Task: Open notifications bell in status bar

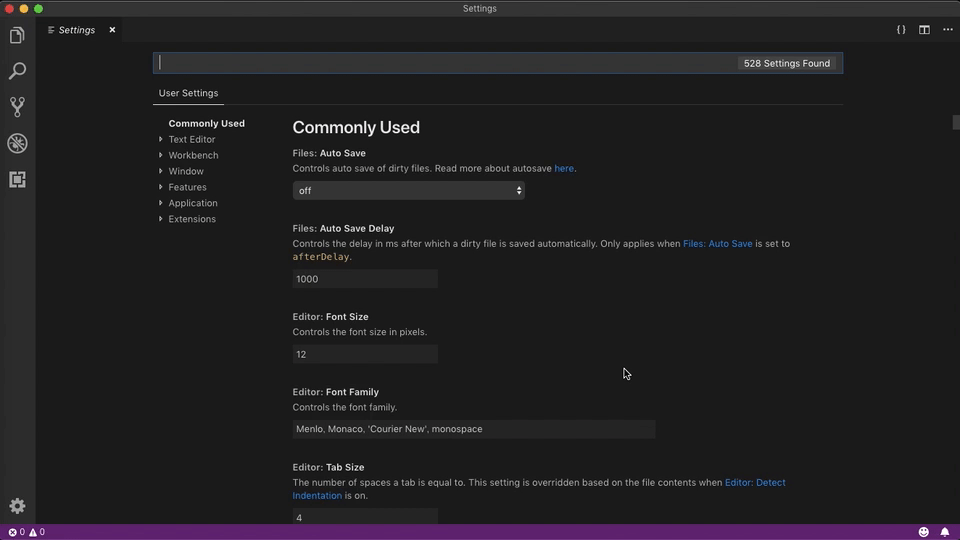Action: click(x=945, y=532)
